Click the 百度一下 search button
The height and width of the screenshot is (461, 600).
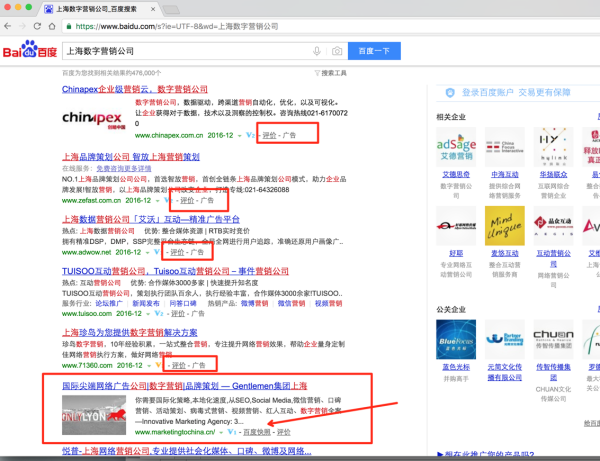tap(374, 51)
